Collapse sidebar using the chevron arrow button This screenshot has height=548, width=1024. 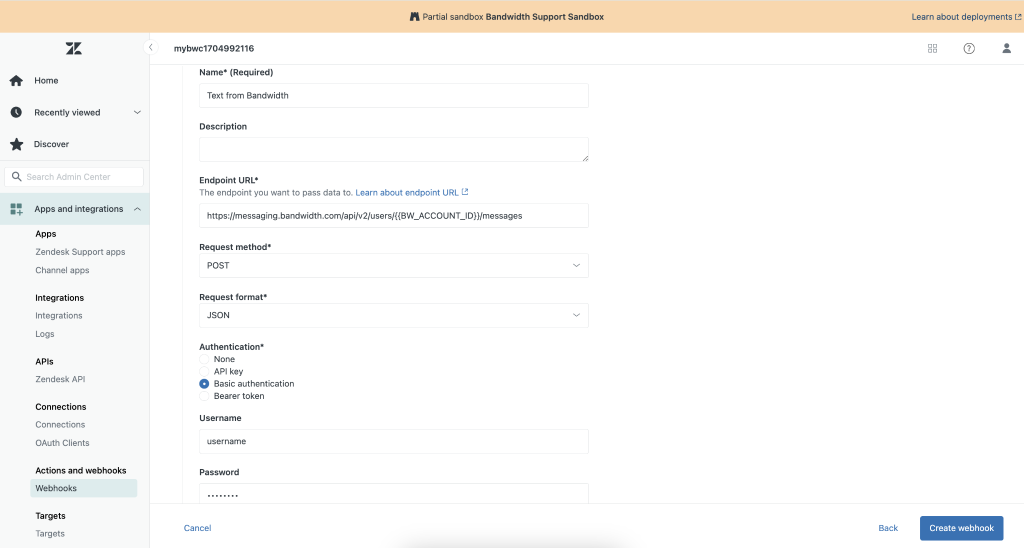pos(151,48)
